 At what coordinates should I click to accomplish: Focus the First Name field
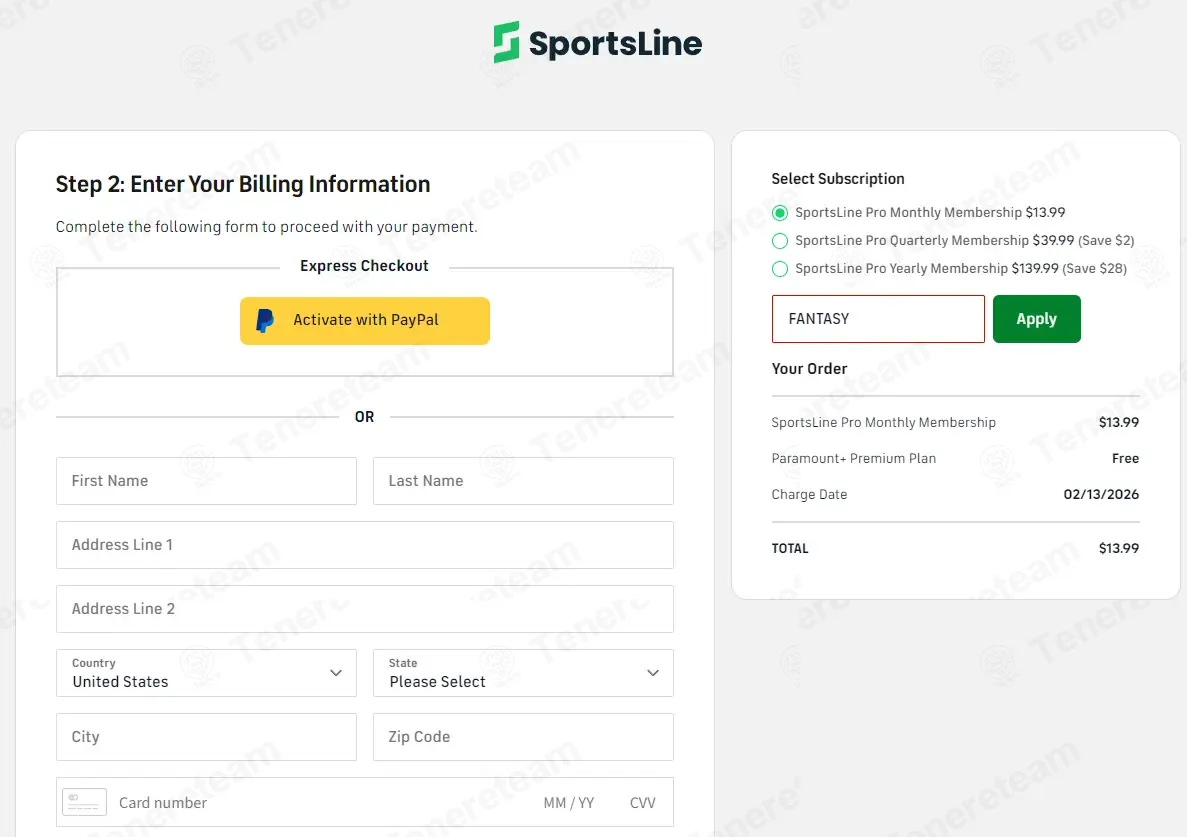point(206,481)
